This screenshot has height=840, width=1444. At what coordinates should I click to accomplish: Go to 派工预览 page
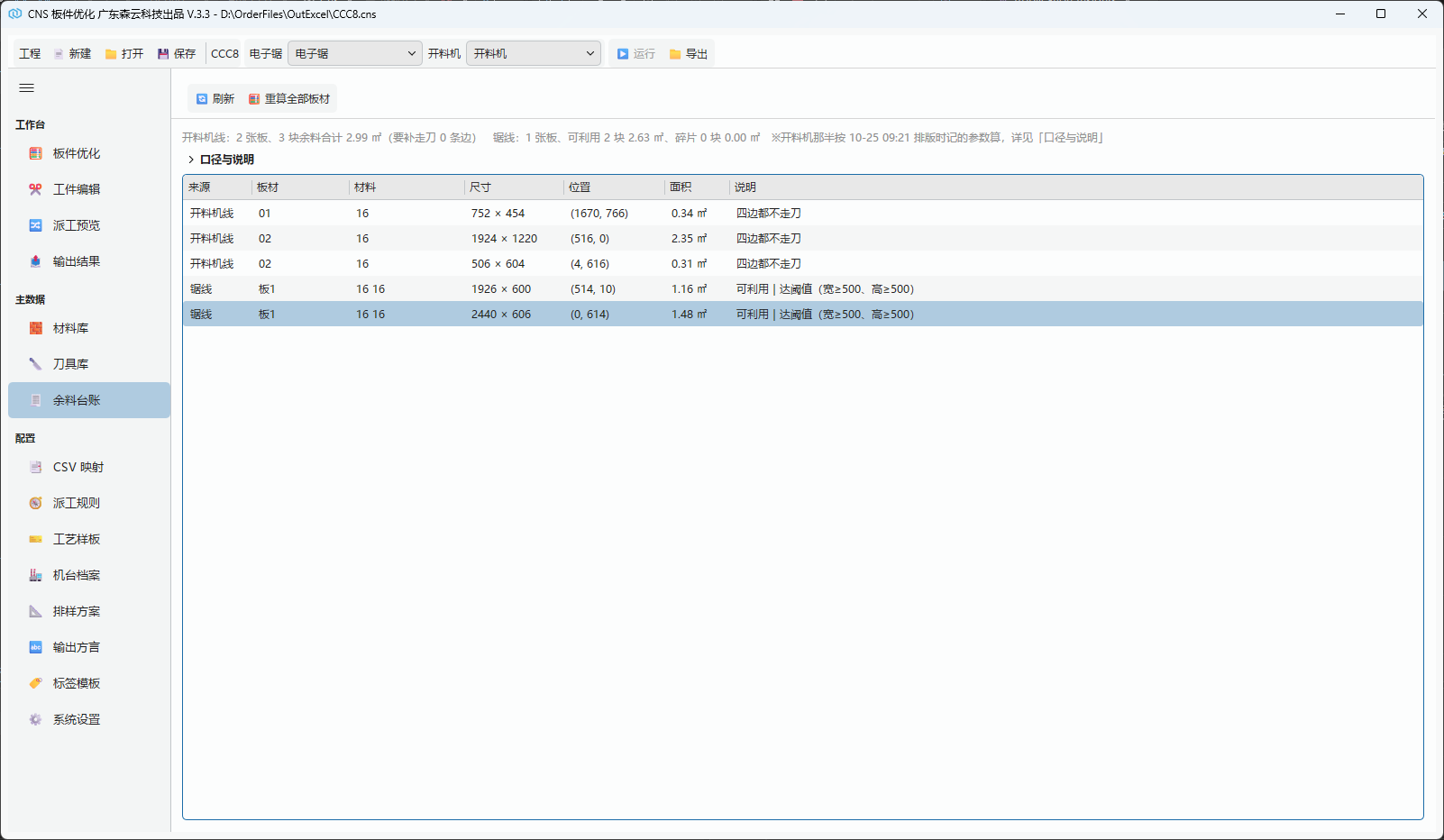[89, 225]
